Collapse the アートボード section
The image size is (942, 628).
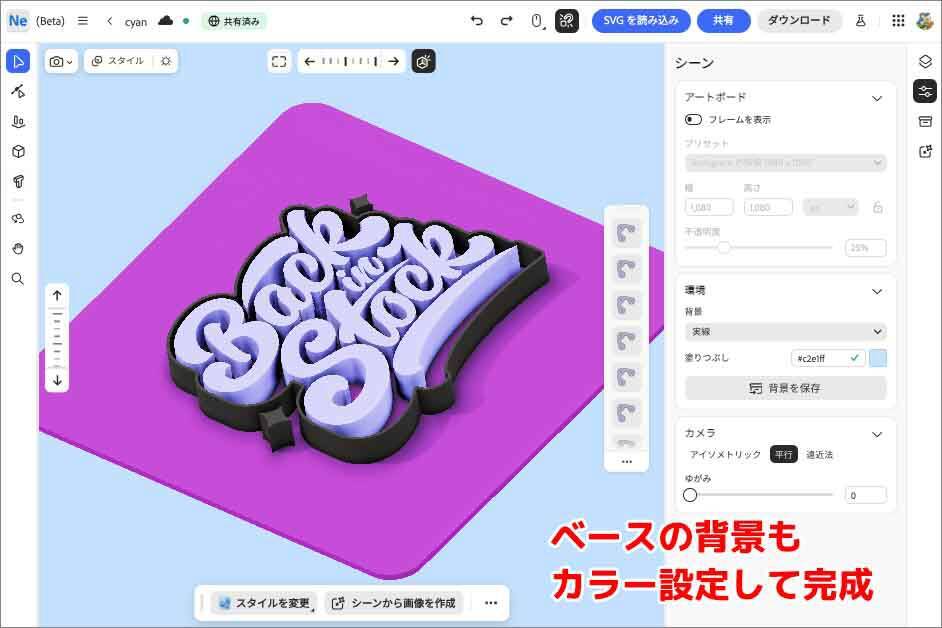point(877,98)
